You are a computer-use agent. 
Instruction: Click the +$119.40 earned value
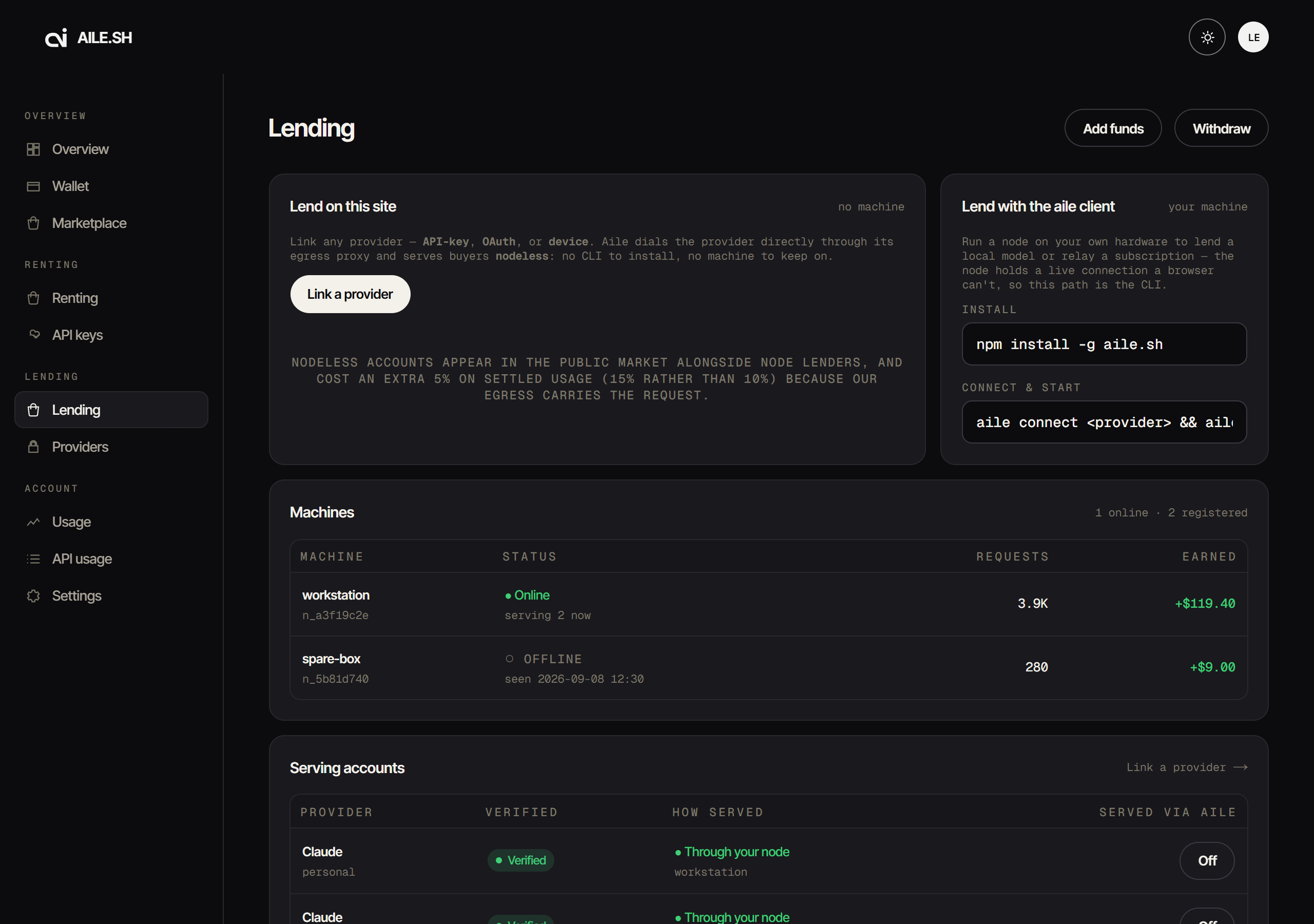1205,603
